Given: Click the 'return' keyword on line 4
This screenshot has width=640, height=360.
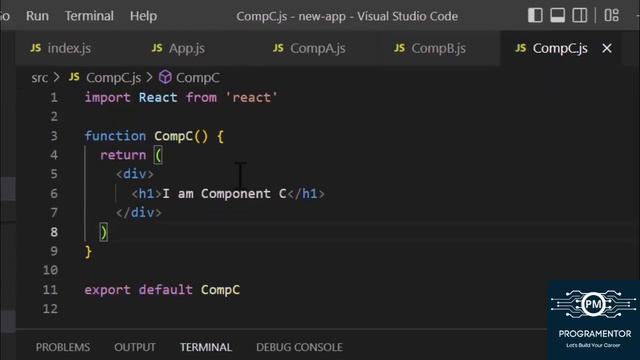Looking at the screenshot, I should tap(123, 155).
